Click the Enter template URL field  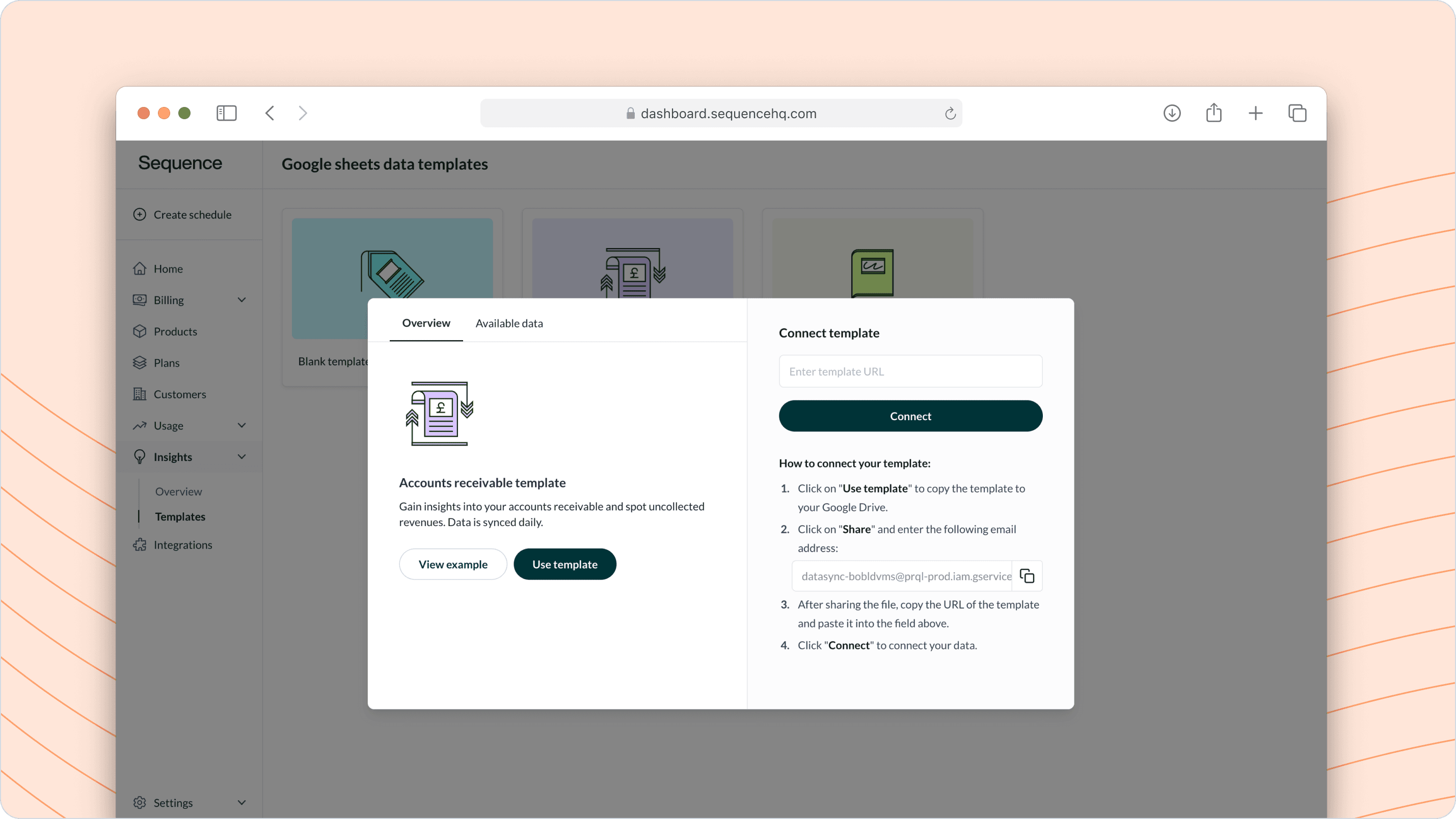point(910,371)
